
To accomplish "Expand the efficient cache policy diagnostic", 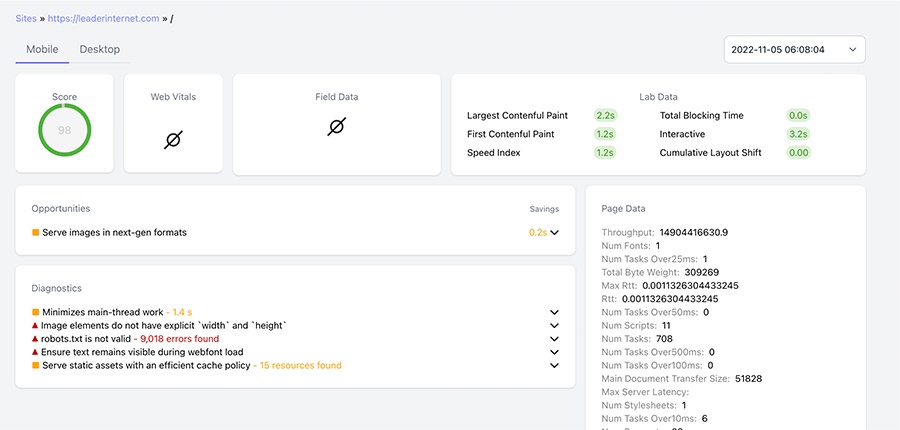I will point(554,366).
